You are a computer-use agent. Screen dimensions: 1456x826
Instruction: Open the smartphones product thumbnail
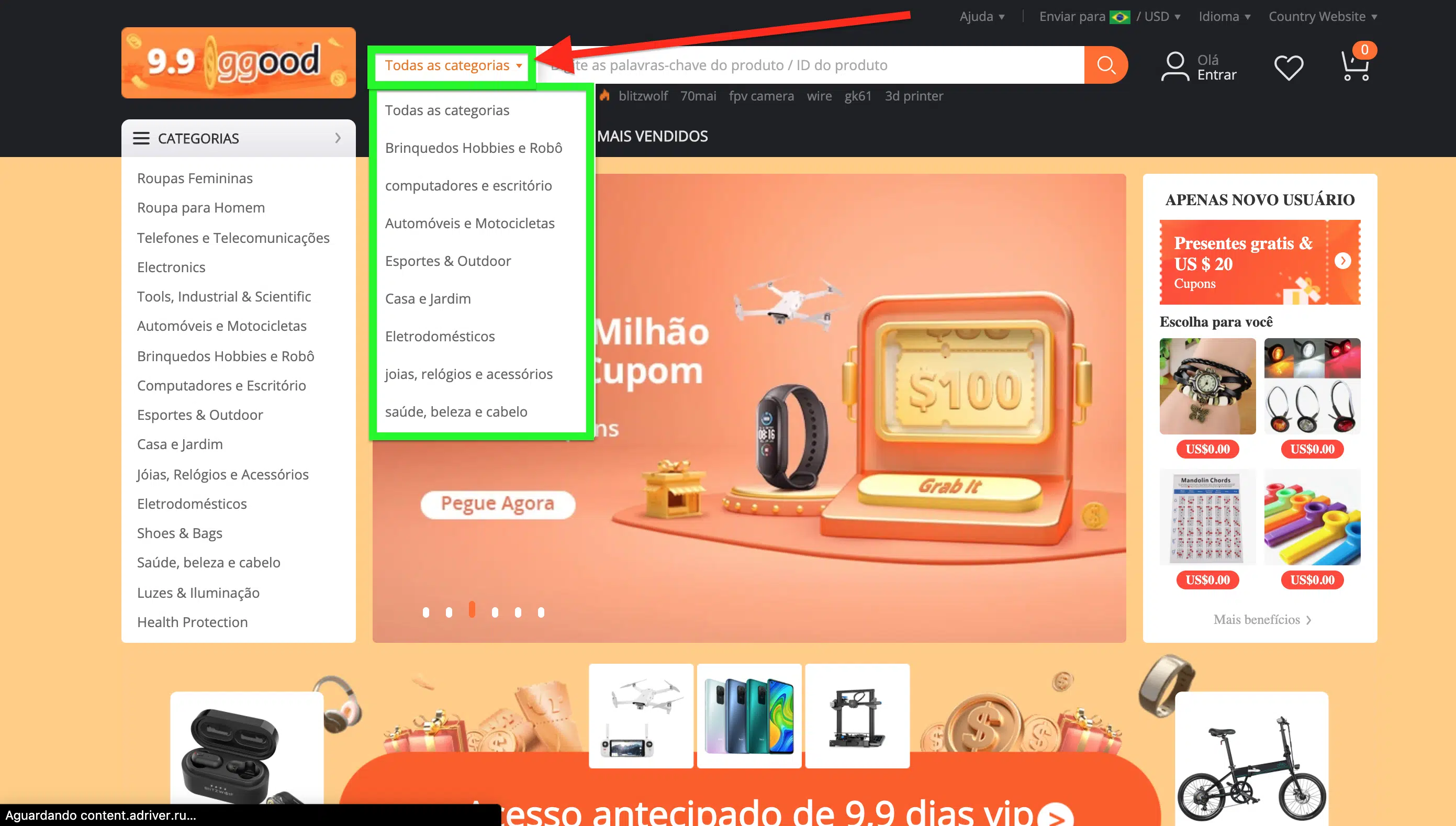[x=749, y=716]
